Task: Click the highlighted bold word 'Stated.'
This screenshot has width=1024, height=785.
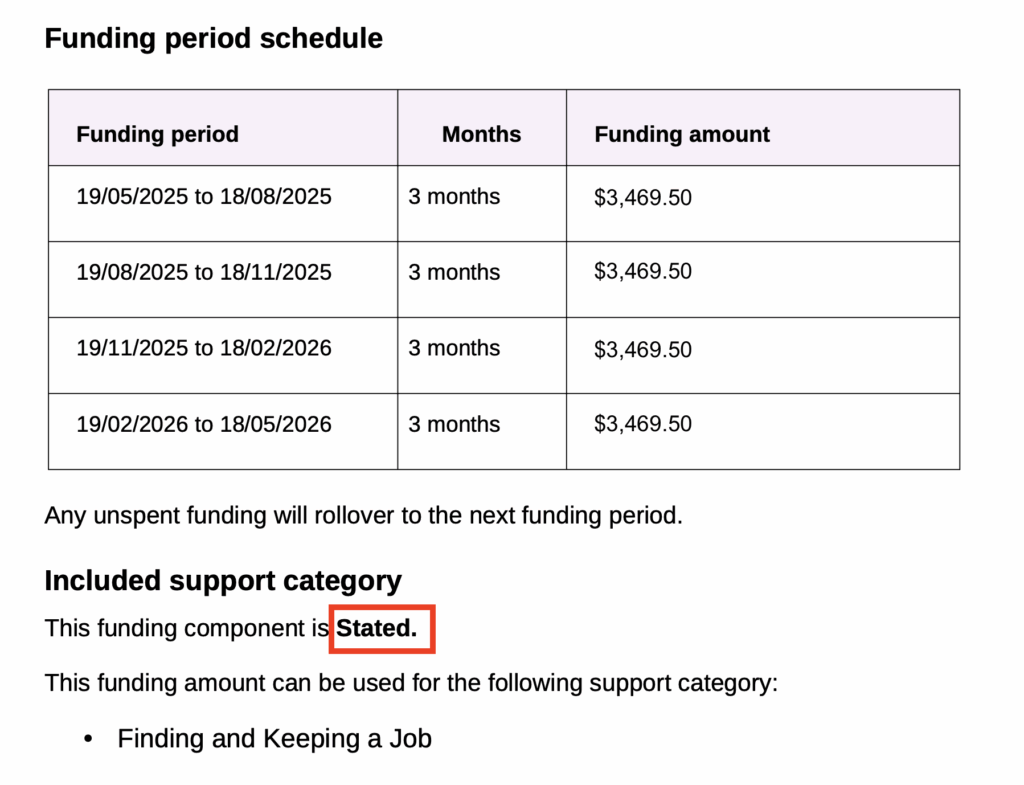Action: click(x=376, y=629)
